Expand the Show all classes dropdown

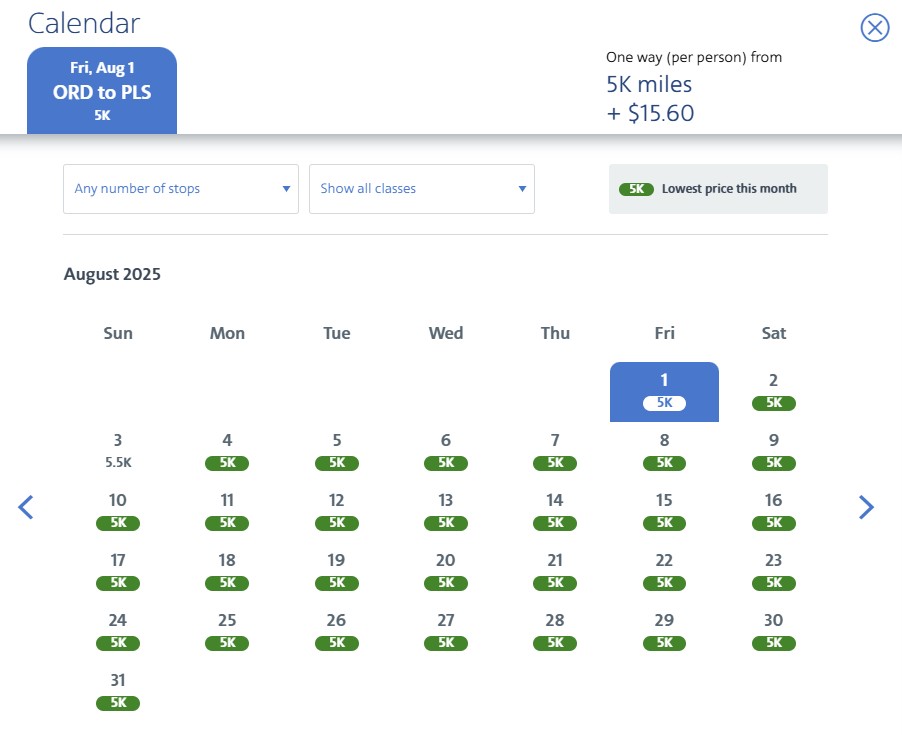[422, 189]
